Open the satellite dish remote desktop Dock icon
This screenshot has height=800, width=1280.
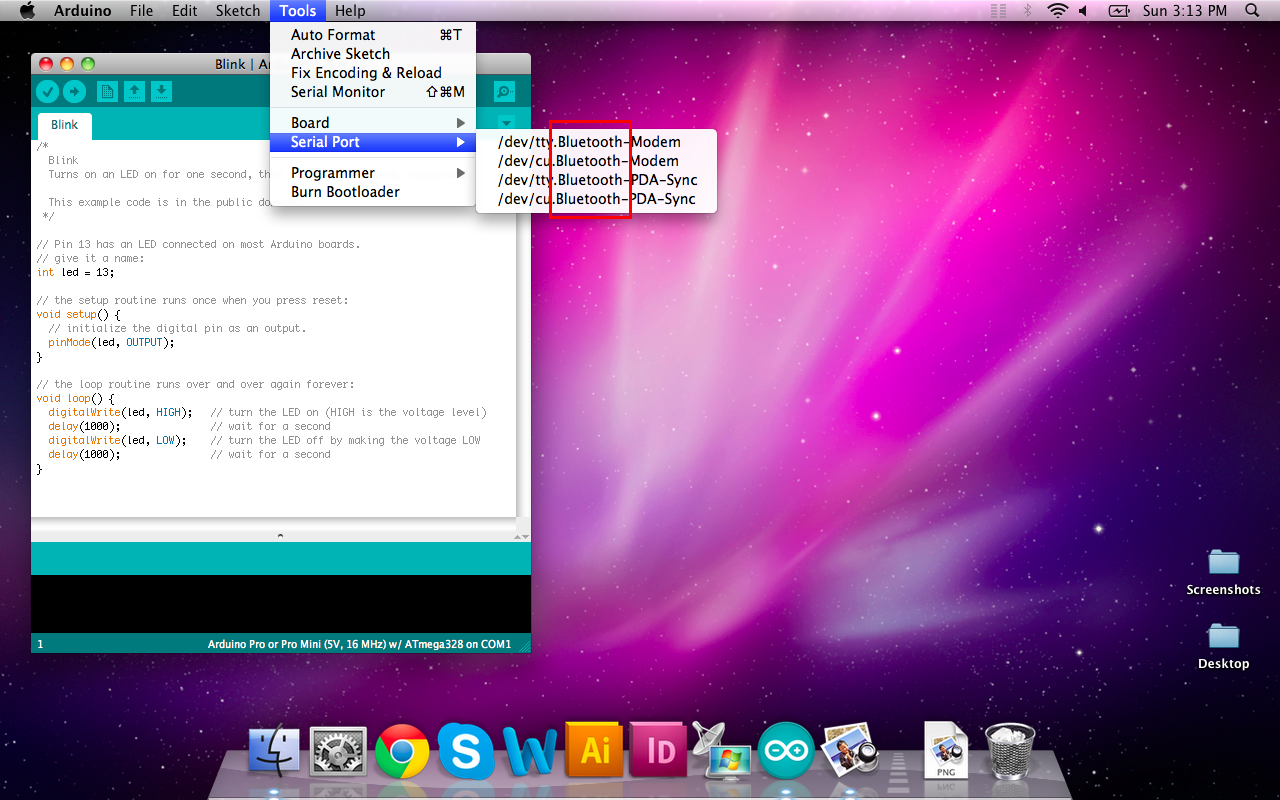pyautogui.click(x=721, y=751)
